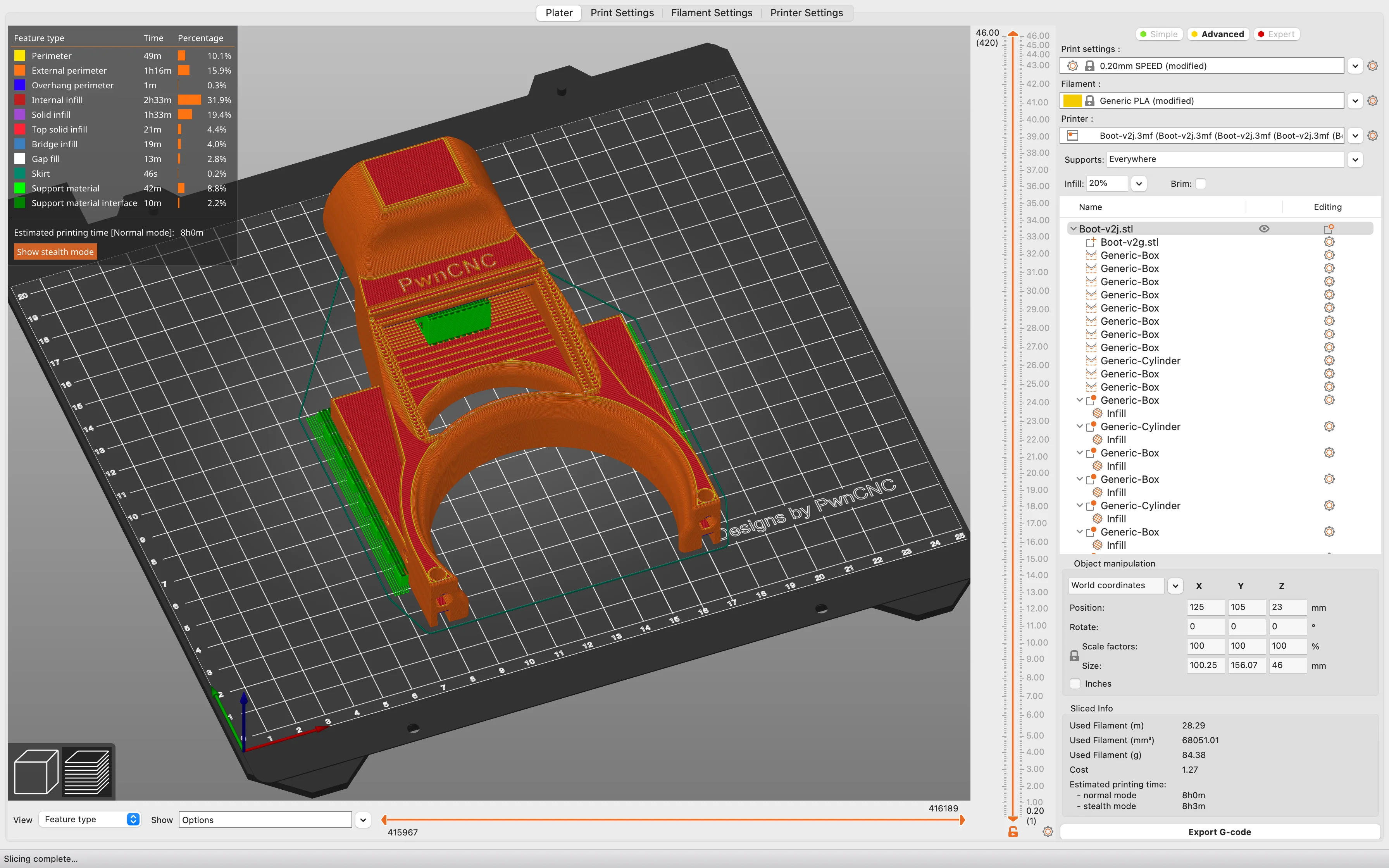The height and width of the screenshot is (868, 1389).
Task: Click the vertical slider lock icon
Action: (x=1013, y=832)
